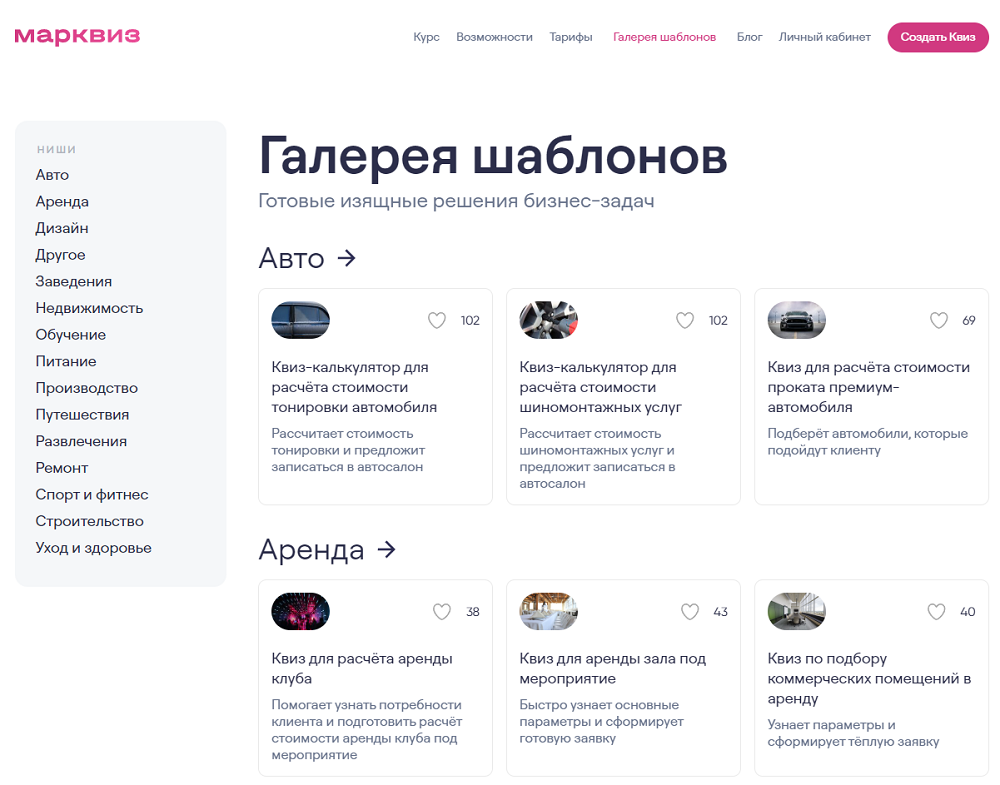This screenshot has height=785, width=1000.
Task: Go to the Блог page
Action: point(749,37)
